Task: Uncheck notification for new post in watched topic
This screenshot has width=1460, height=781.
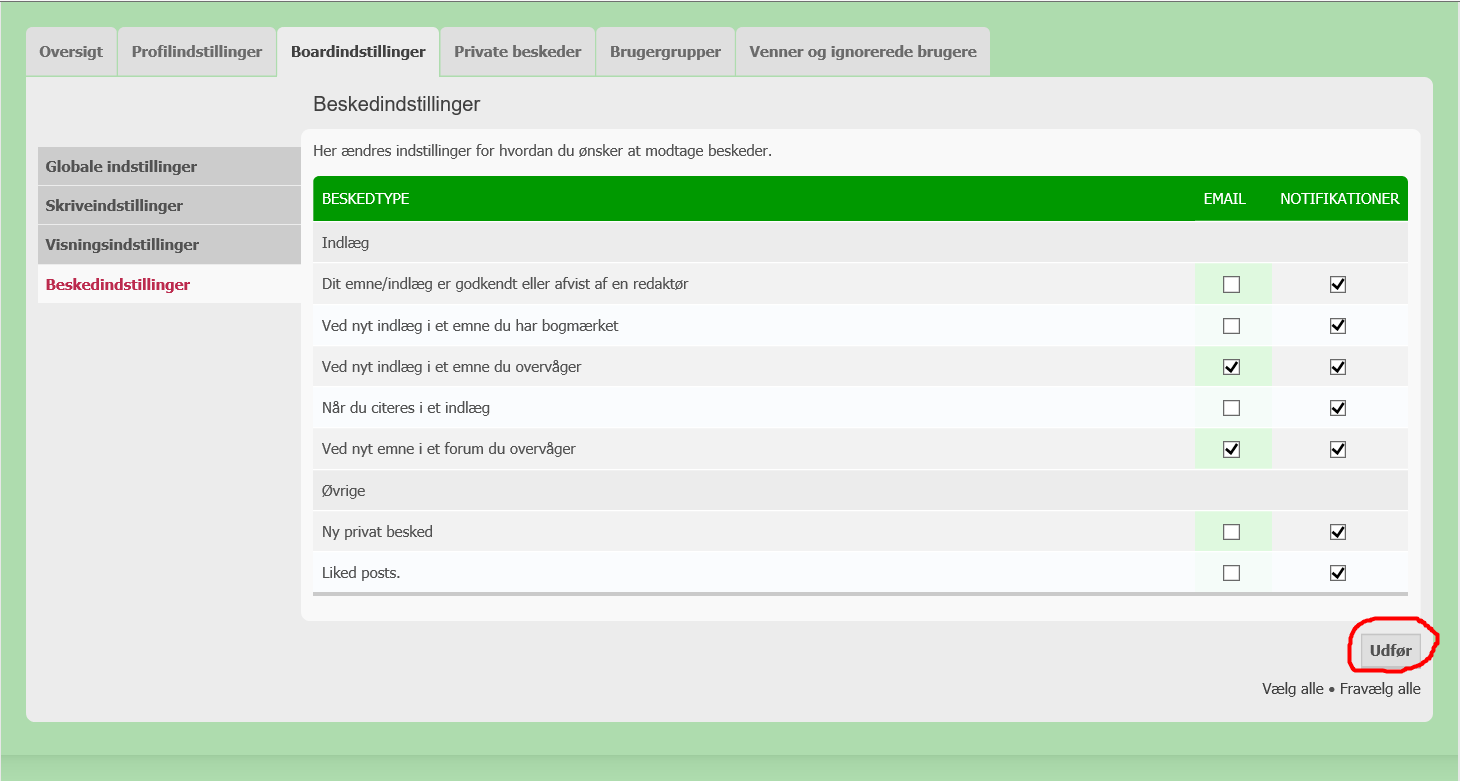Action: click(x=1338, y=367)
